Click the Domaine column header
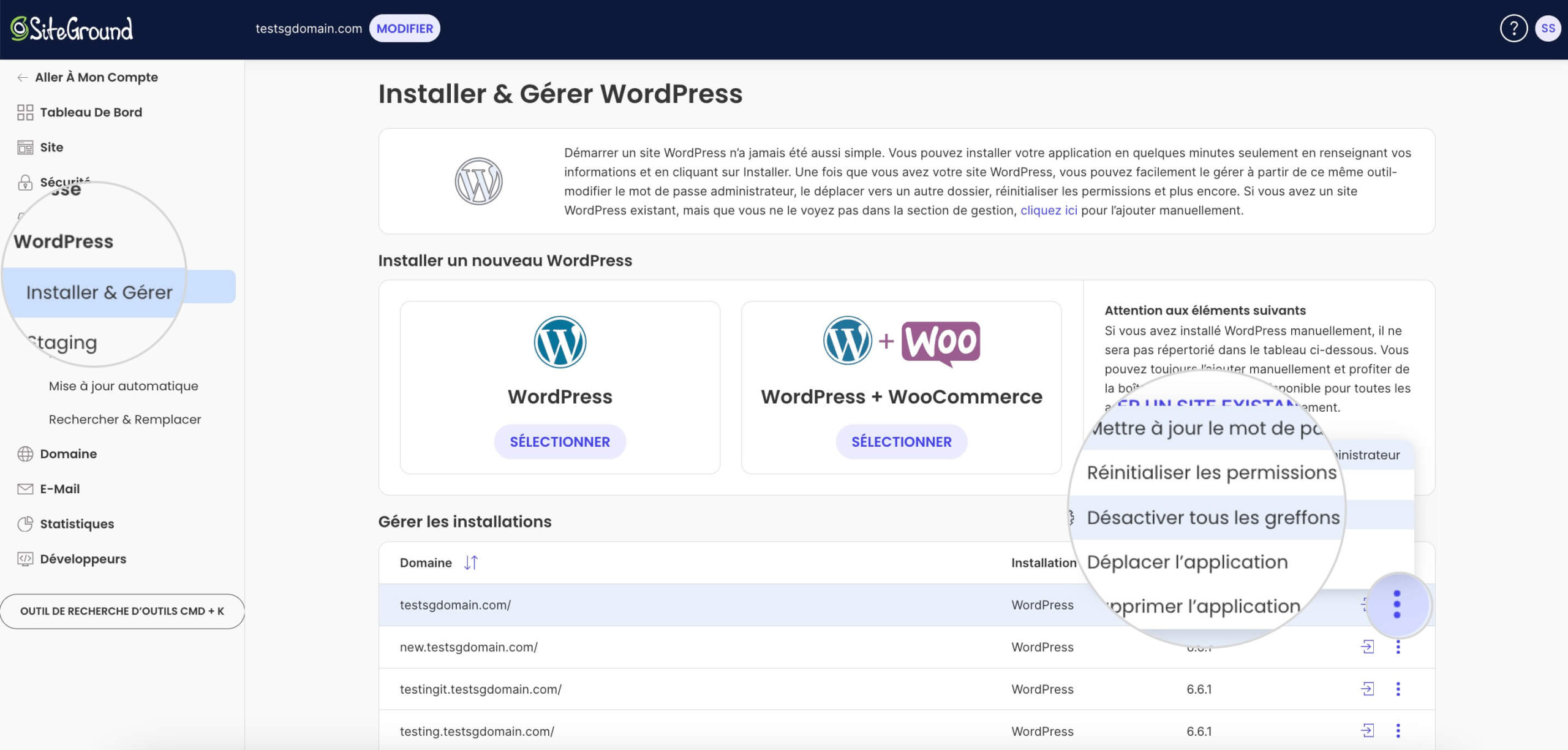 point(426,562)
